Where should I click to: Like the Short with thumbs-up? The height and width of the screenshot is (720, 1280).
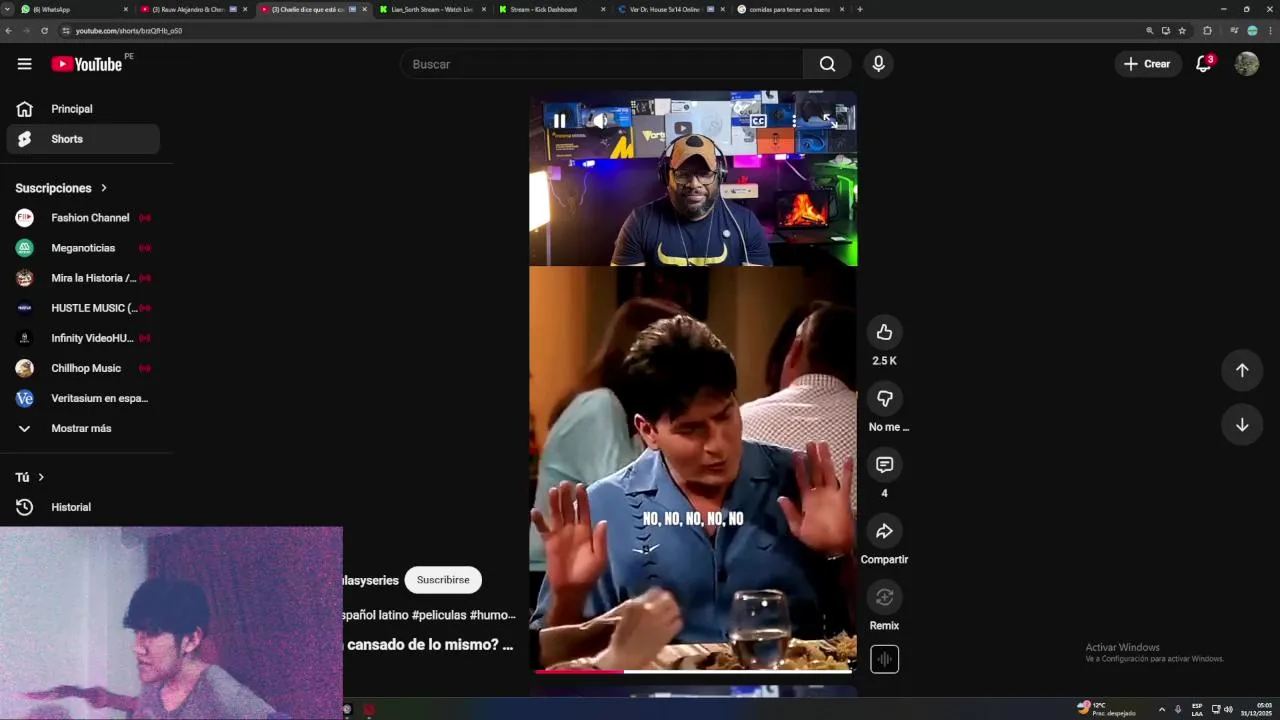tap(884, 332)
